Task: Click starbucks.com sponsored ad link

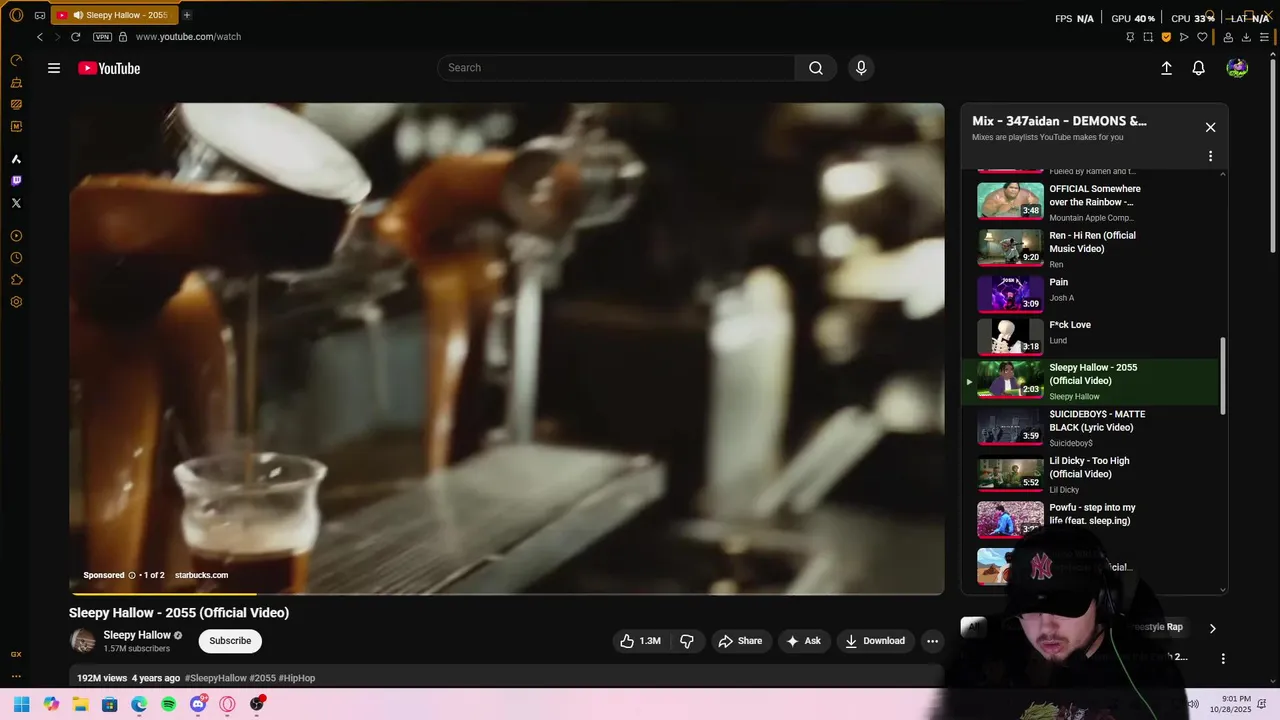Action: [x=201, y=575]
